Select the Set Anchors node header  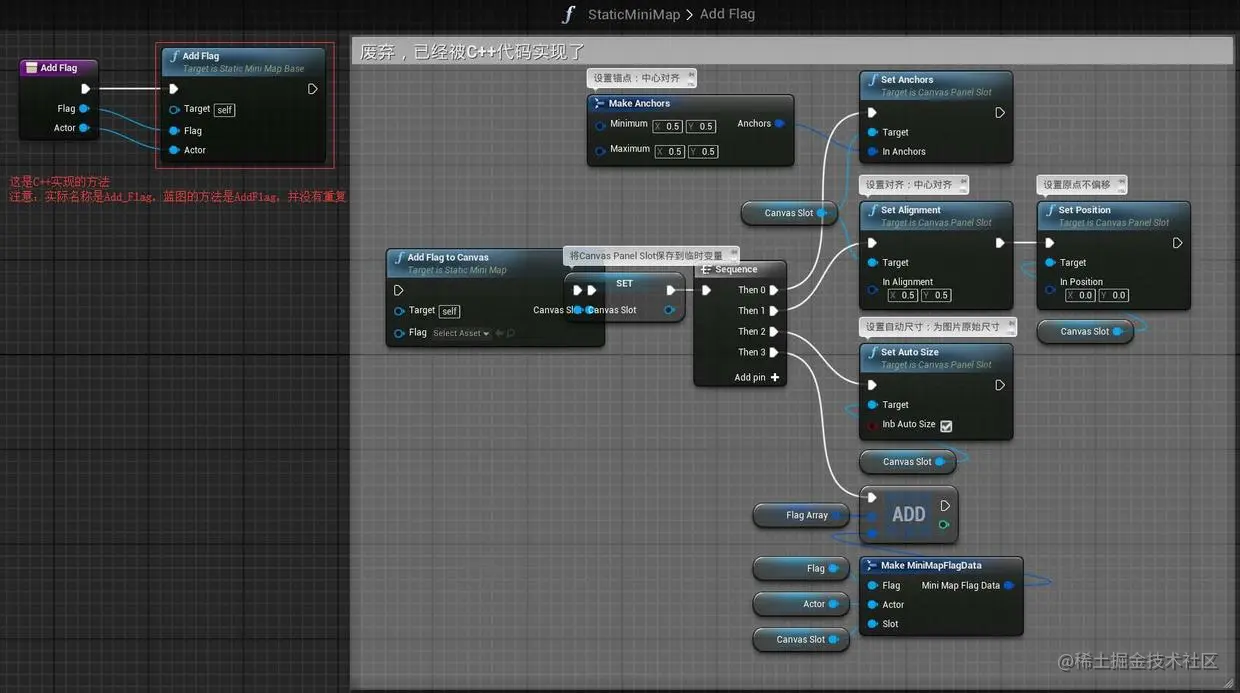936,85
